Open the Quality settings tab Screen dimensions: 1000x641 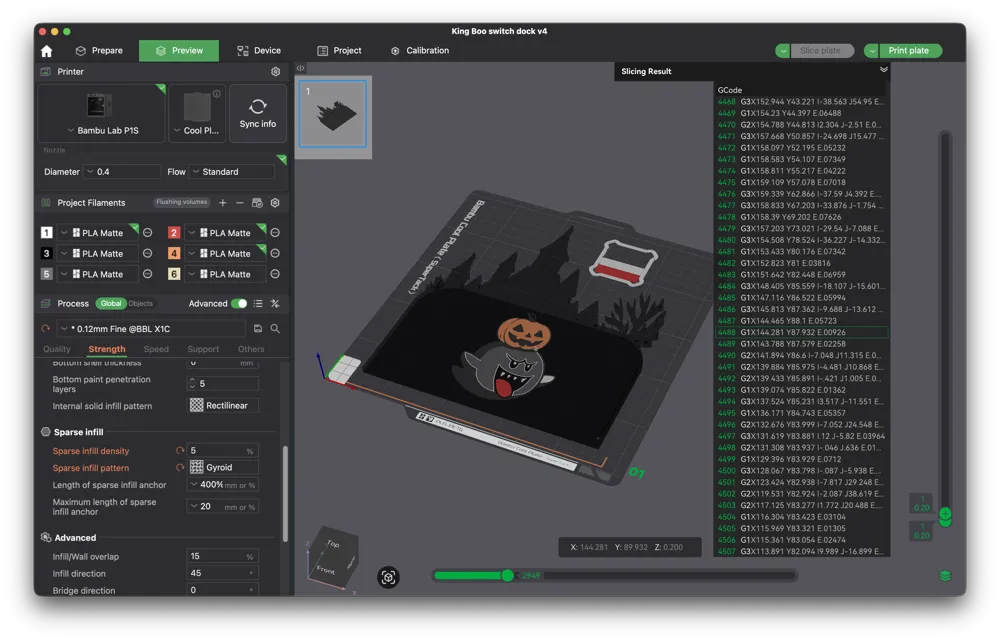(x=57, y=349)
